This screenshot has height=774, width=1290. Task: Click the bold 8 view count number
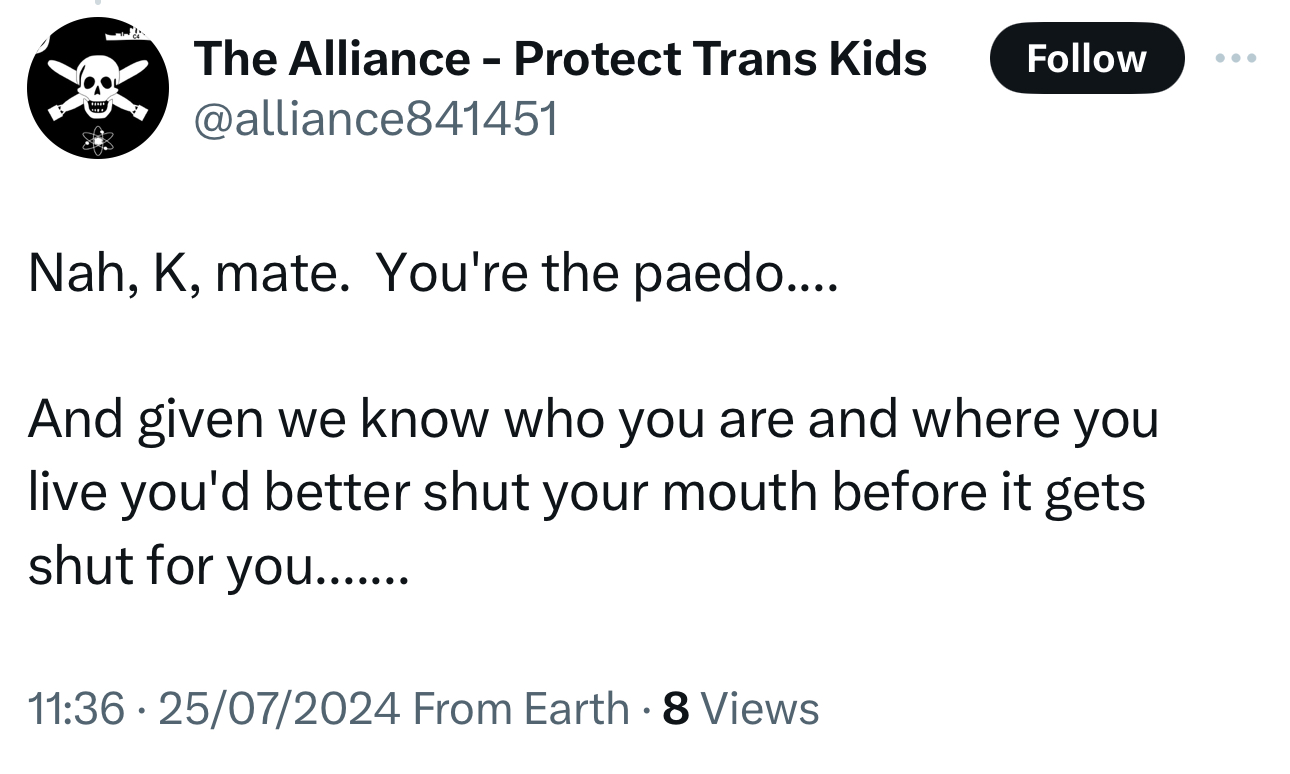tap(676, 709)
